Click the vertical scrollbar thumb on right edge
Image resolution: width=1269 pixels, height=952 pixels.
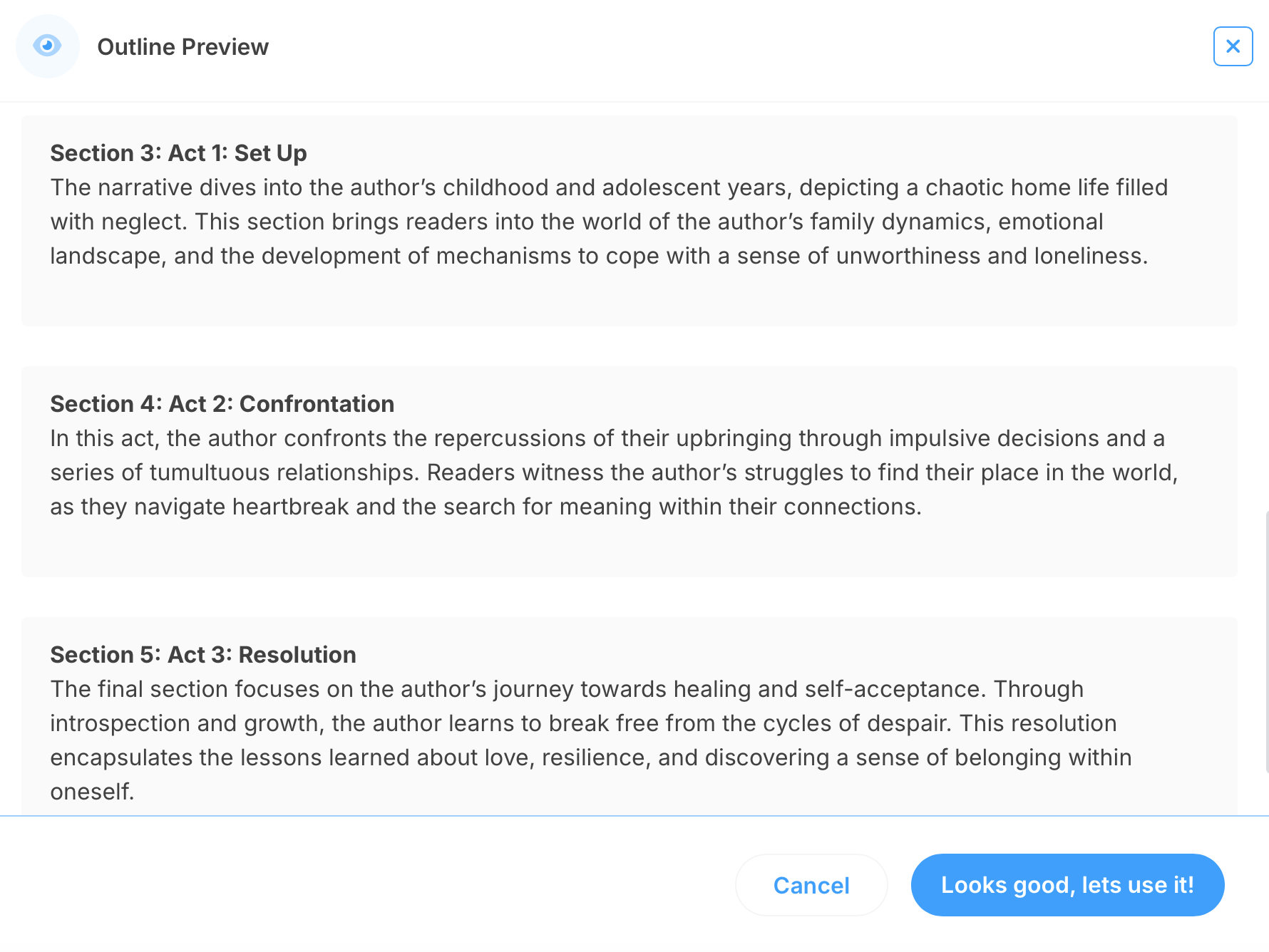[x=1266, y=641]
